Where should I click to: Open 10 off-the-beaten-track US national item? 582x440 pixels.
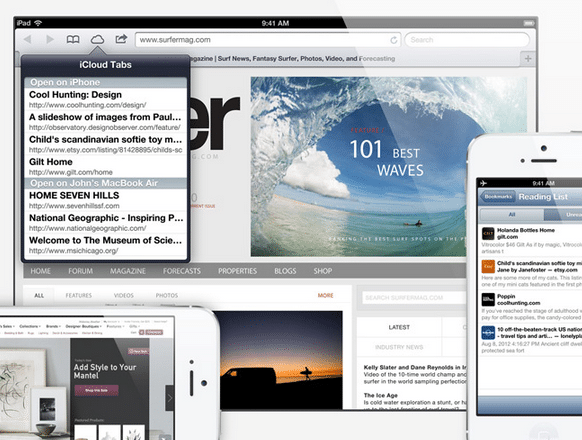click(x=530, y=340)
